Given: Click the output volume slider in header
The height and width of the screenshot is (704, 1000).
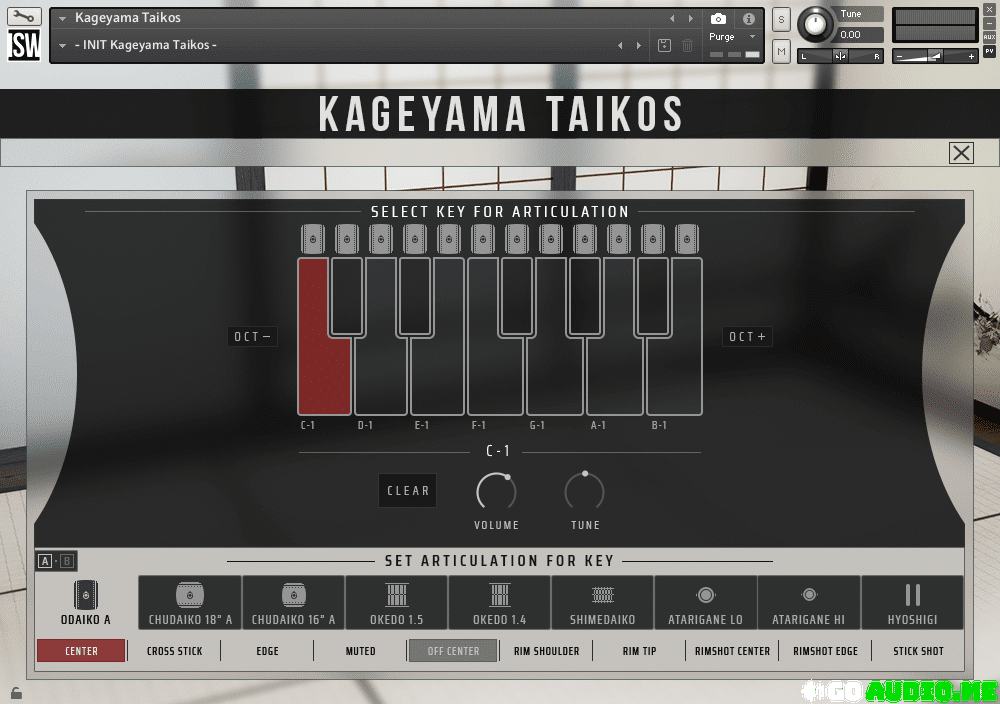Looking at the screenshot, I should pos(935,56).
